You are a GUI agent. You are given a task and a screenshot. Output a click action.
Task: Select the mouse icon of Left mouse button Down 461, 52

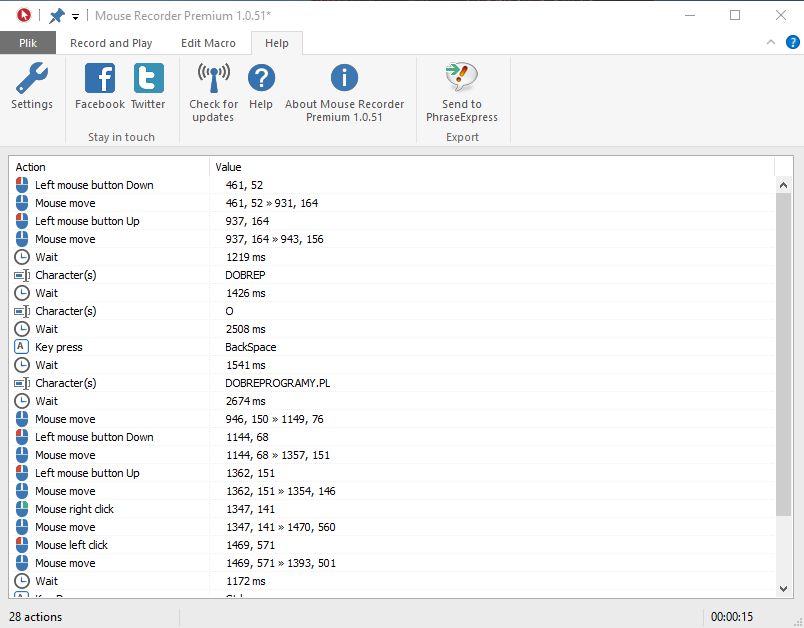point(22,185)
